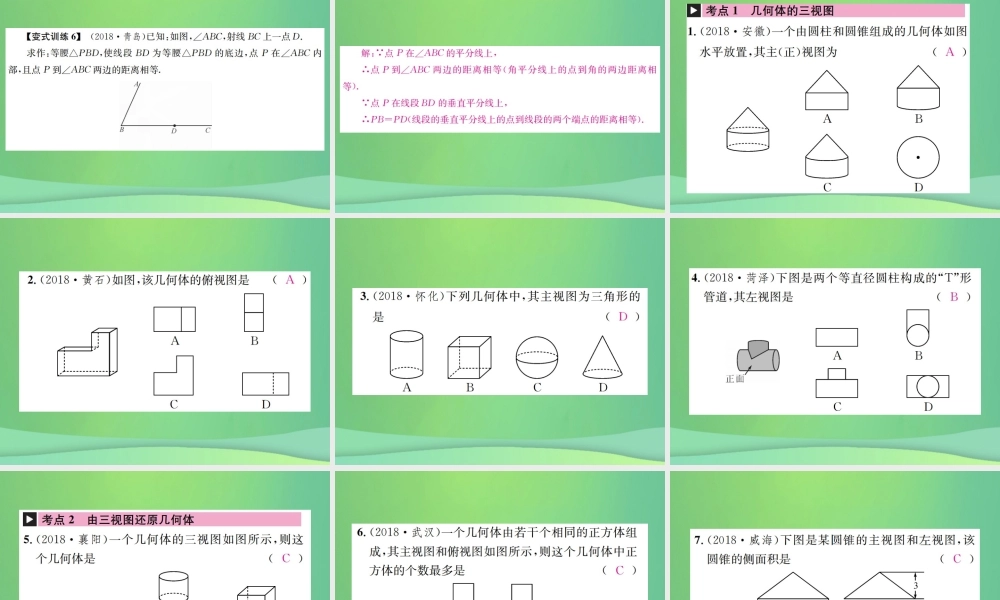Click the answer '( C )' of question 7
Image resolution: width=1000 pixels, height=600 pixels.
957,559
